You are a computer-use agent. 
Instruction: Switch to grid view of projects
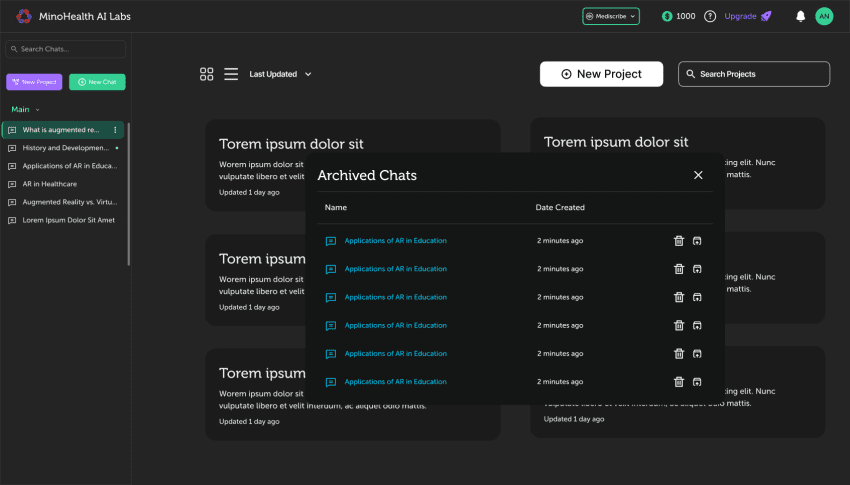[207, 74]
